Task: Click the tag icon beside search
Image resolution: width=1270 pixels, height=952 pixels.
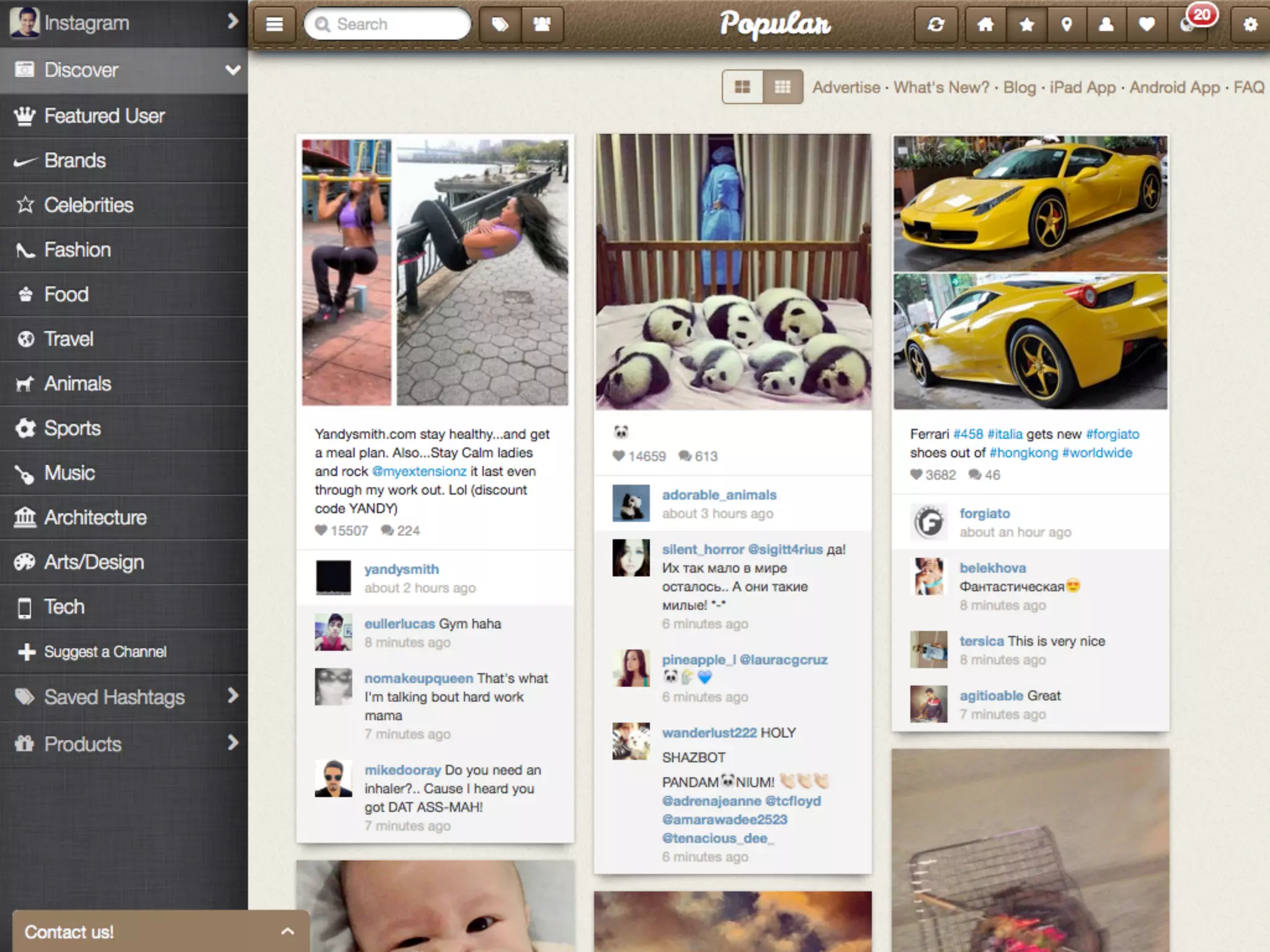Action: (x=500, y=24)
